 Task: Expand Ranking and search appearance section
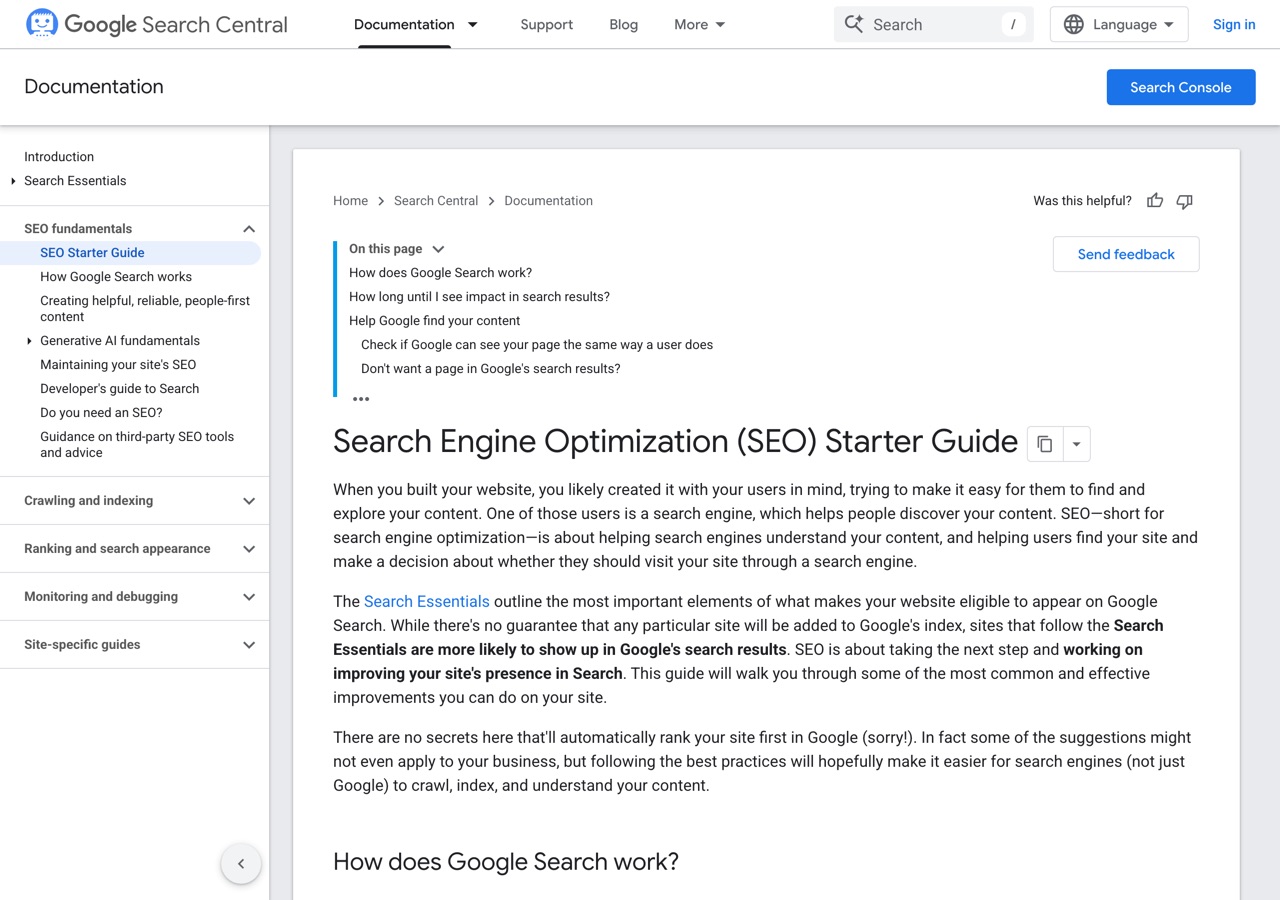249,549
